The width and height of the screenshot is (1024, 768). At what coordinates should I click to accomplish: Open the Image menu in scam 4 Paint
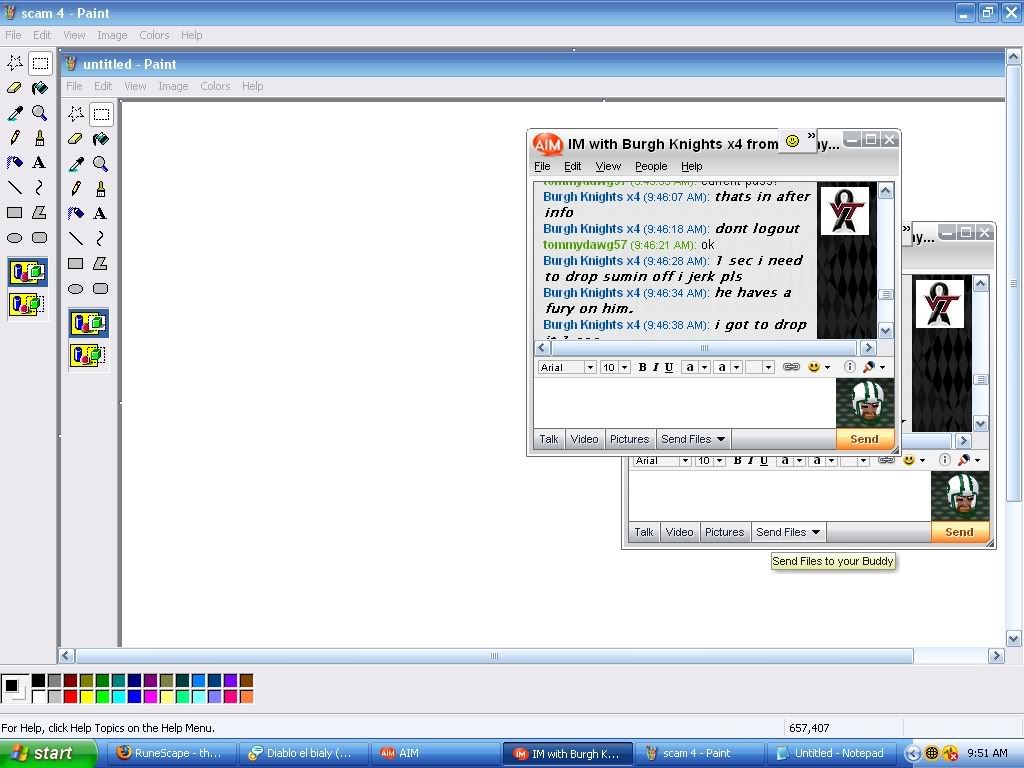112,35
